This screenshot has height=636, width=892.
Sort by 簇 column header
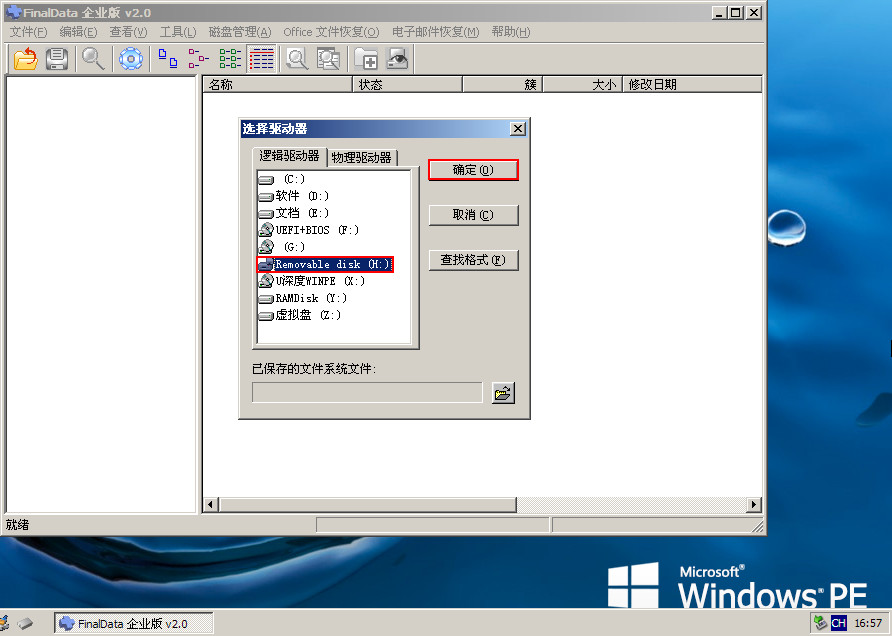pos(502,85)
